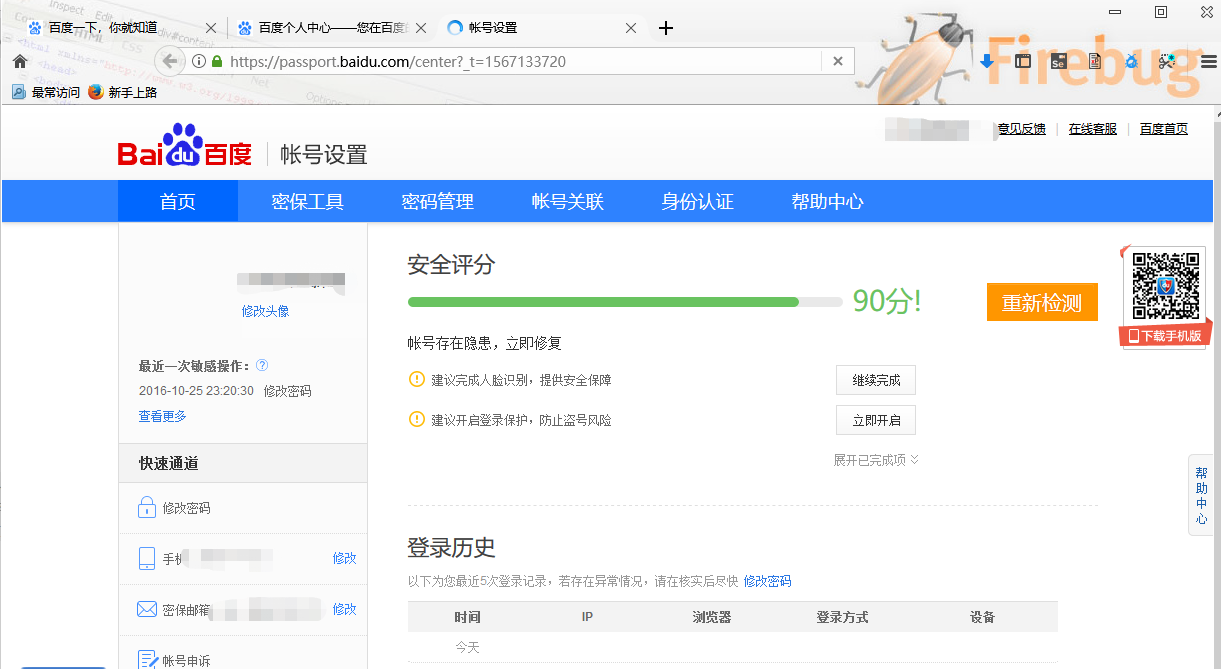Open the help bubble beside 最近一次敏感操作
This screenshot has width=1221, height=669.
pyautogui.click(x=261, y=365)
